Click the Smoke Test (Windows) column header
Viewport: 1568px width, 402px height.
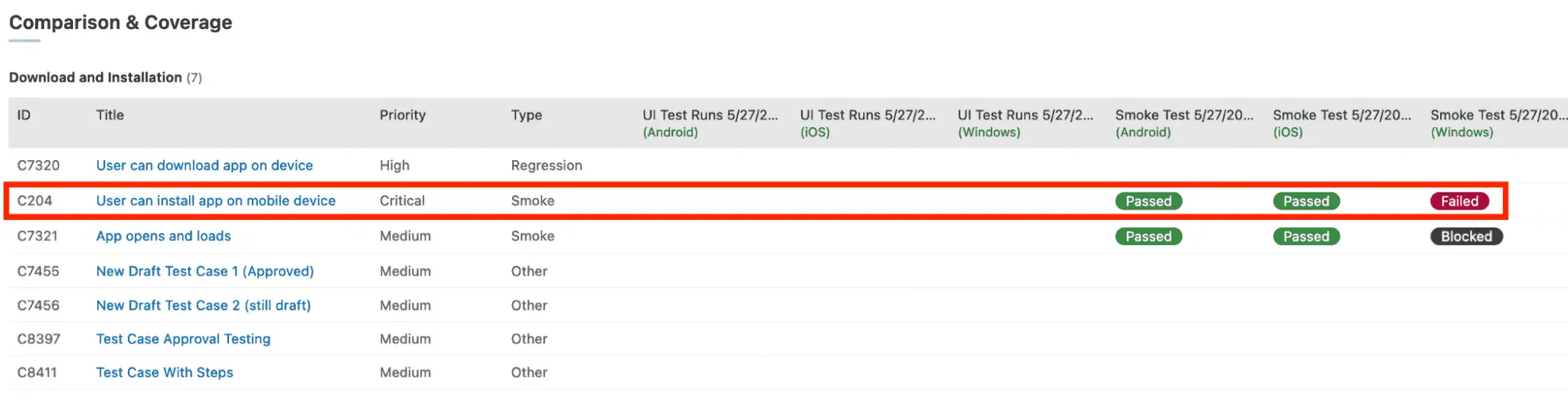[1499, 123]
